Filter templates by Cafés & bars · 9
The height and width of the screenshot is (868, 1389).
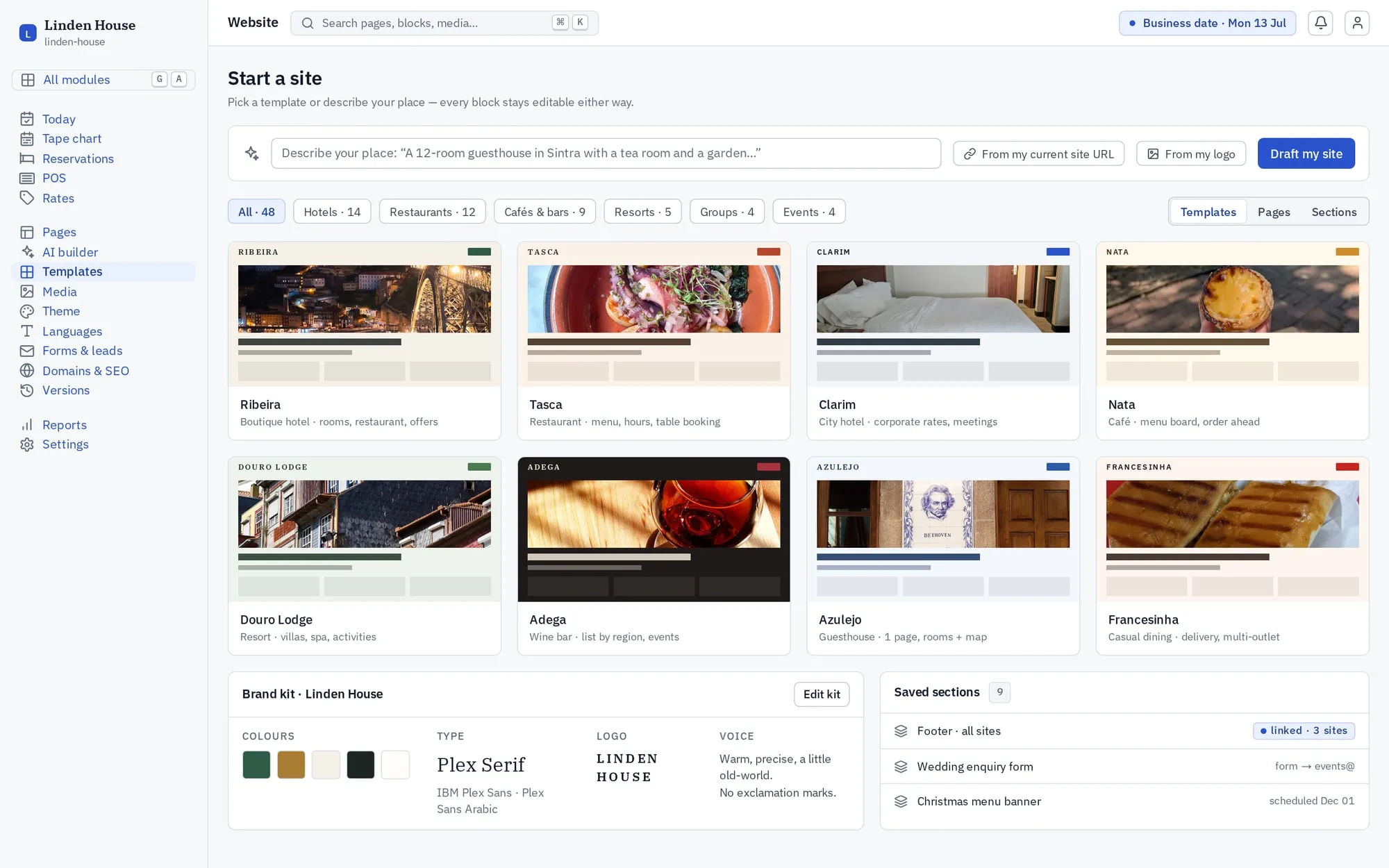pos(544,212)
